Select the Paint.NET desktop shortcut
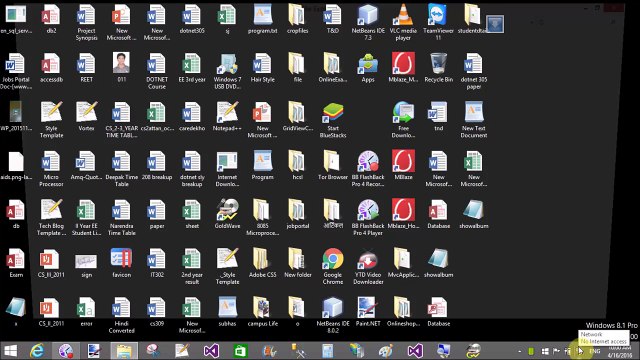This screenshot has height=360, width=640. pyautogui.click(x=368, y=308)
